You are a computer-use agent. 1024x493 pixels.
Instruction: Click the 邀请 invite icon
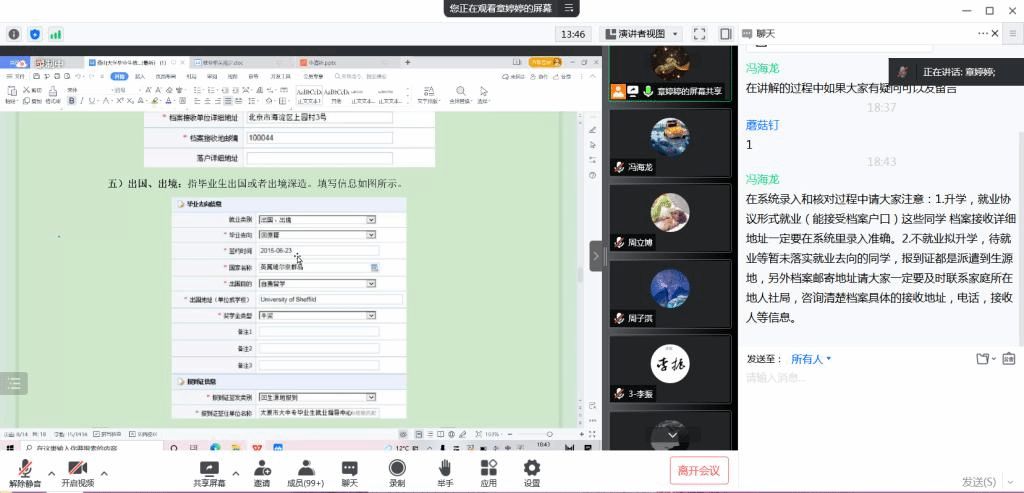[x=262, y=468]
